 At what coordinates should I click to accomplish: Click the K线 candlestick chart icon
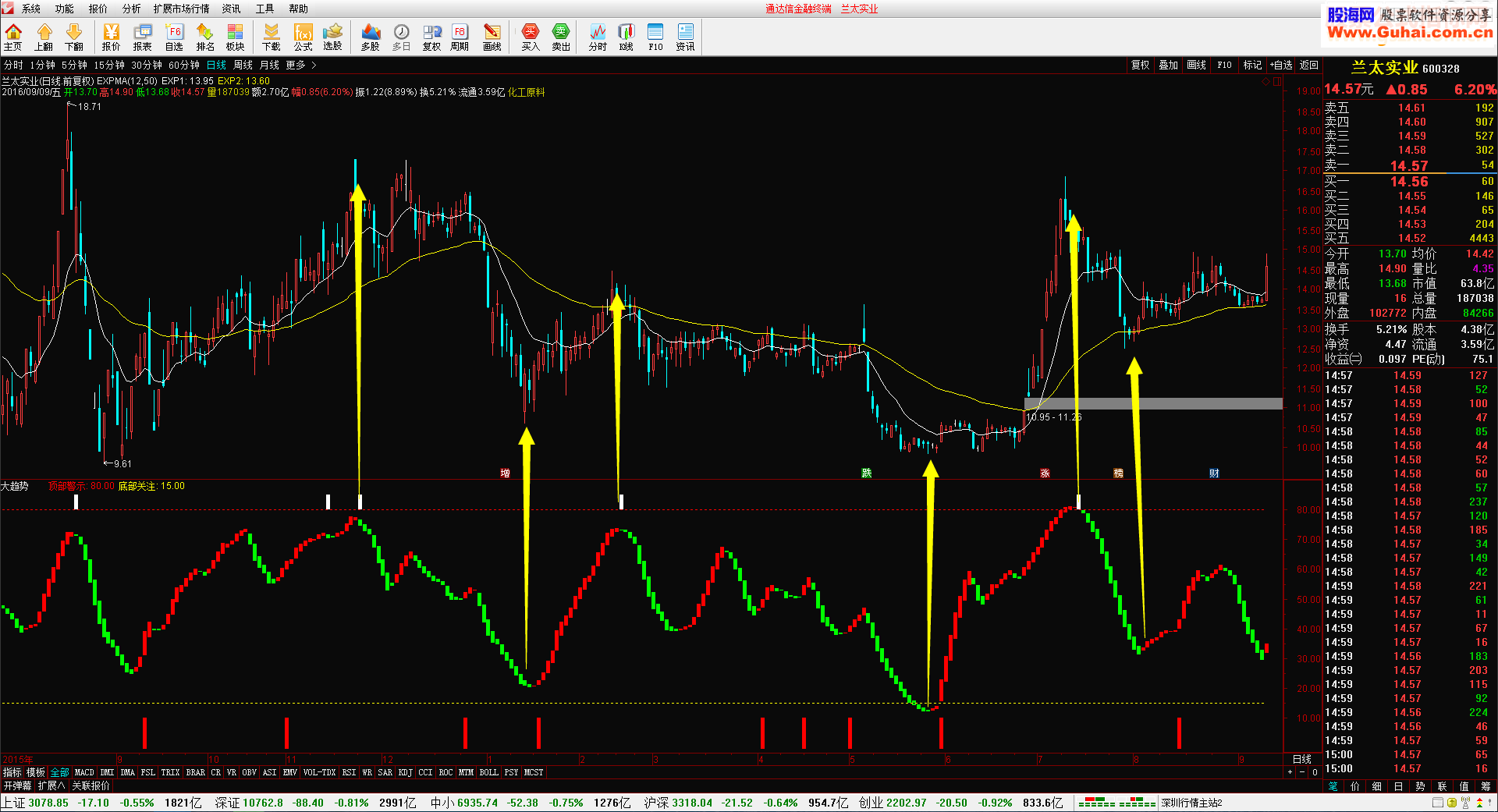(627, 37)
